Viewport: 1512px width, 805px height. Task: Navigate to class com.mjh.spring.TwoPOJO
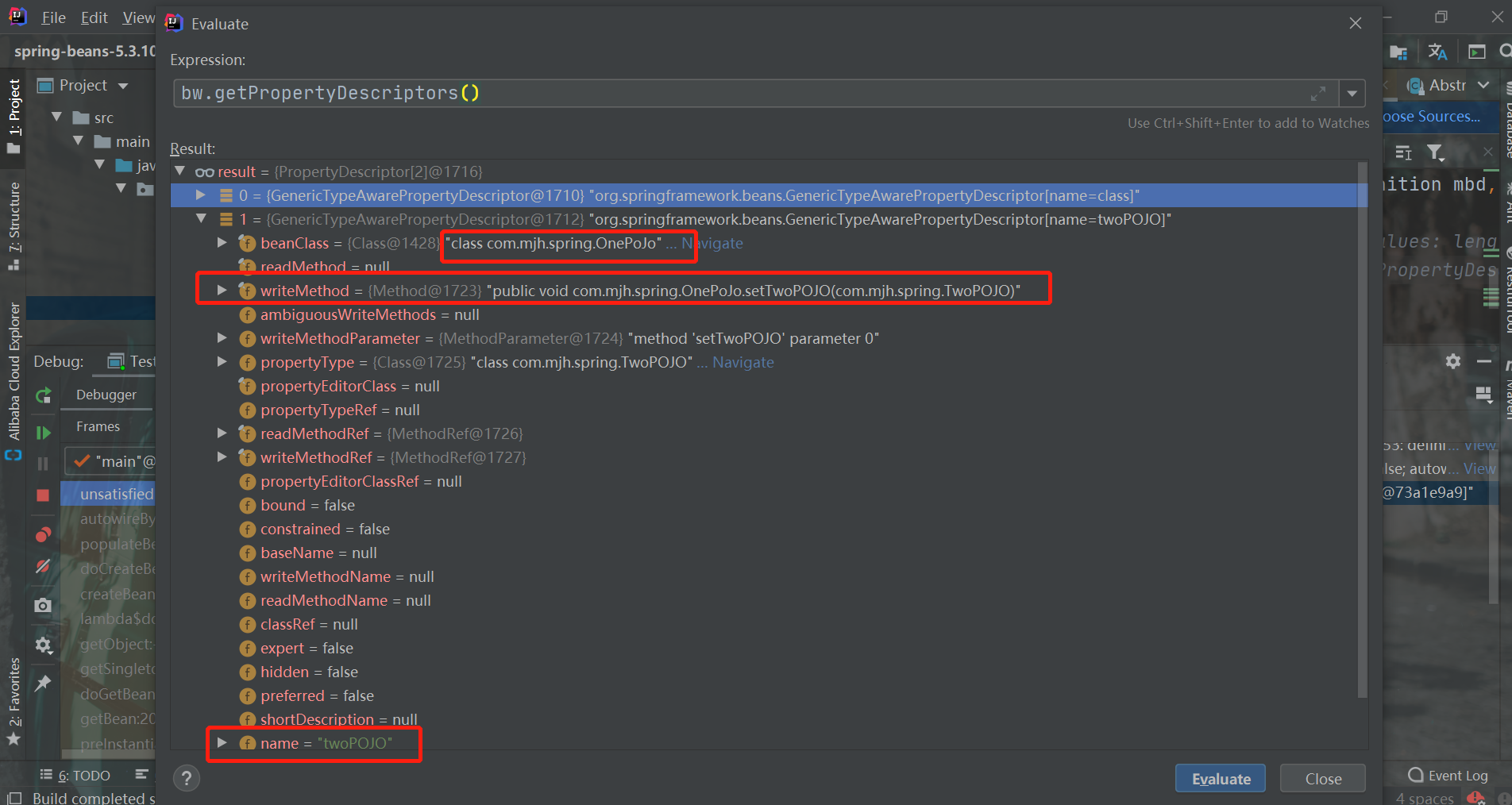point(742,363)
